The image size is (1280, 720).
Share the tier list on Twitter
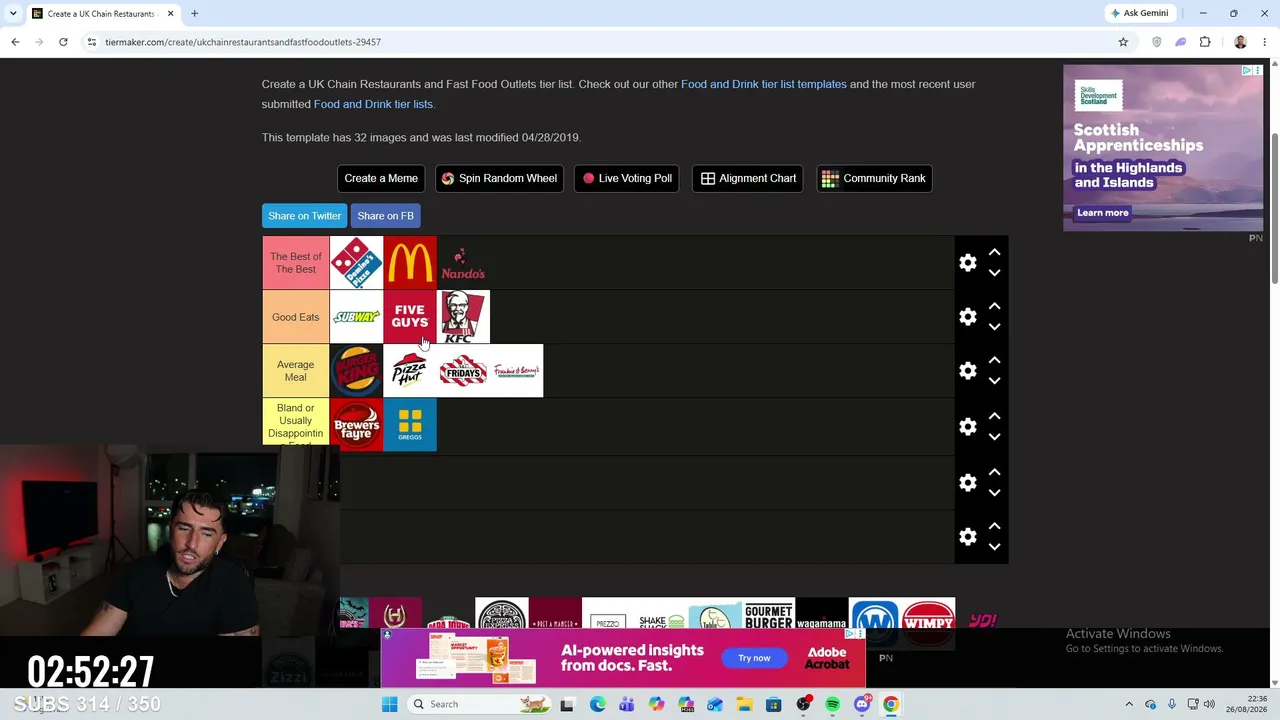[x=305, y=216]
